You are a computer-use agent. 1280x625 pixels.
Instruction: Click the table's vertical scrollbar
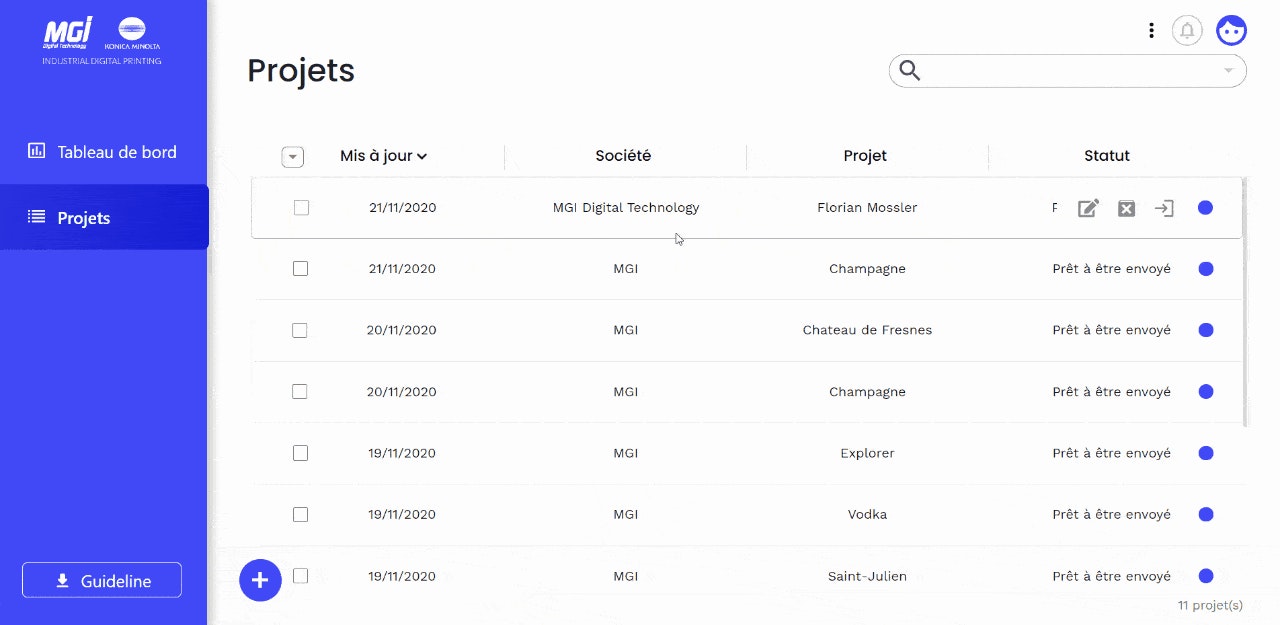(x=1244, y=302)
